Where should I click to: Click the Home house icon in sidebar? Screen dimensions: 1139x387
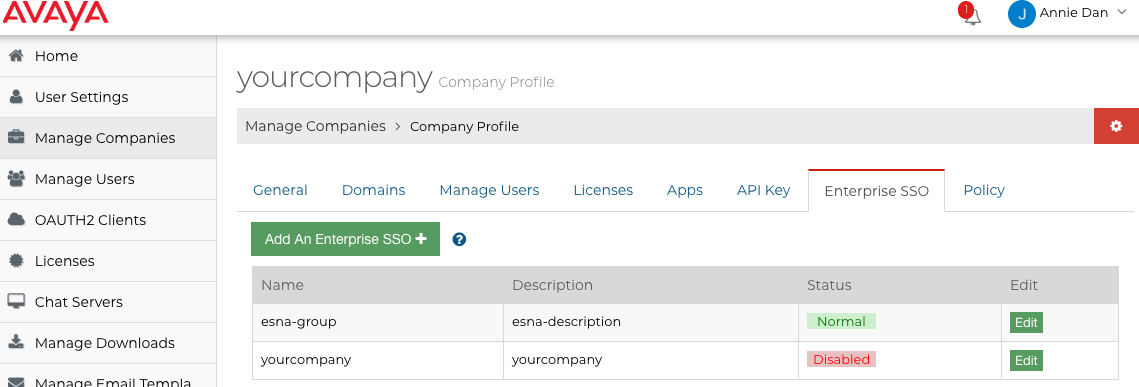click(x=16, y=56)
